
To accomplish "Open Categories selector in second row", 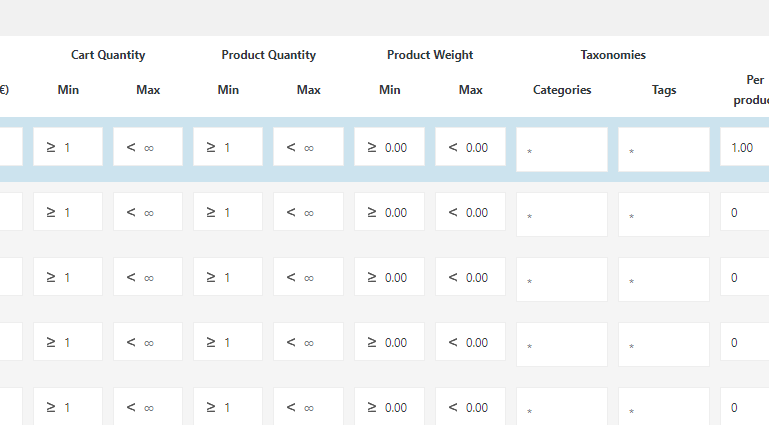I will tap(562, 215).
